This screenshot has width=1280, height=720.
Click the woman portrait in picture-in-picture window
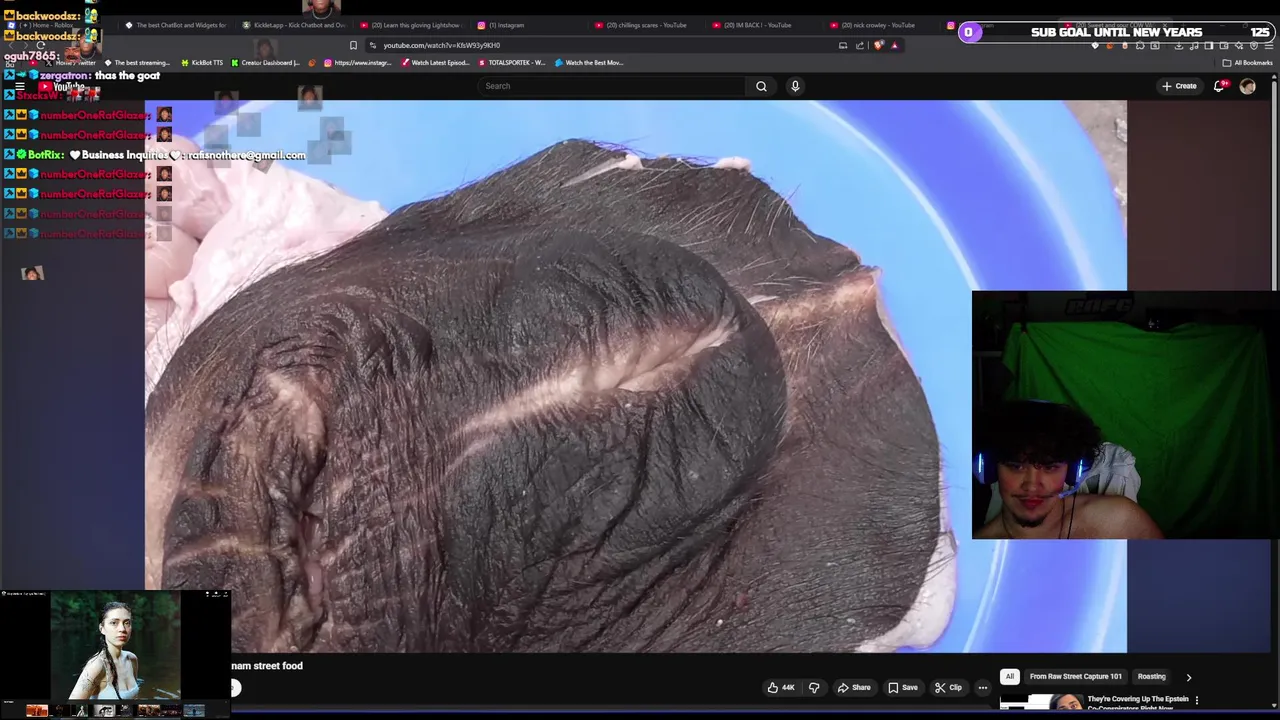[116, 645]
